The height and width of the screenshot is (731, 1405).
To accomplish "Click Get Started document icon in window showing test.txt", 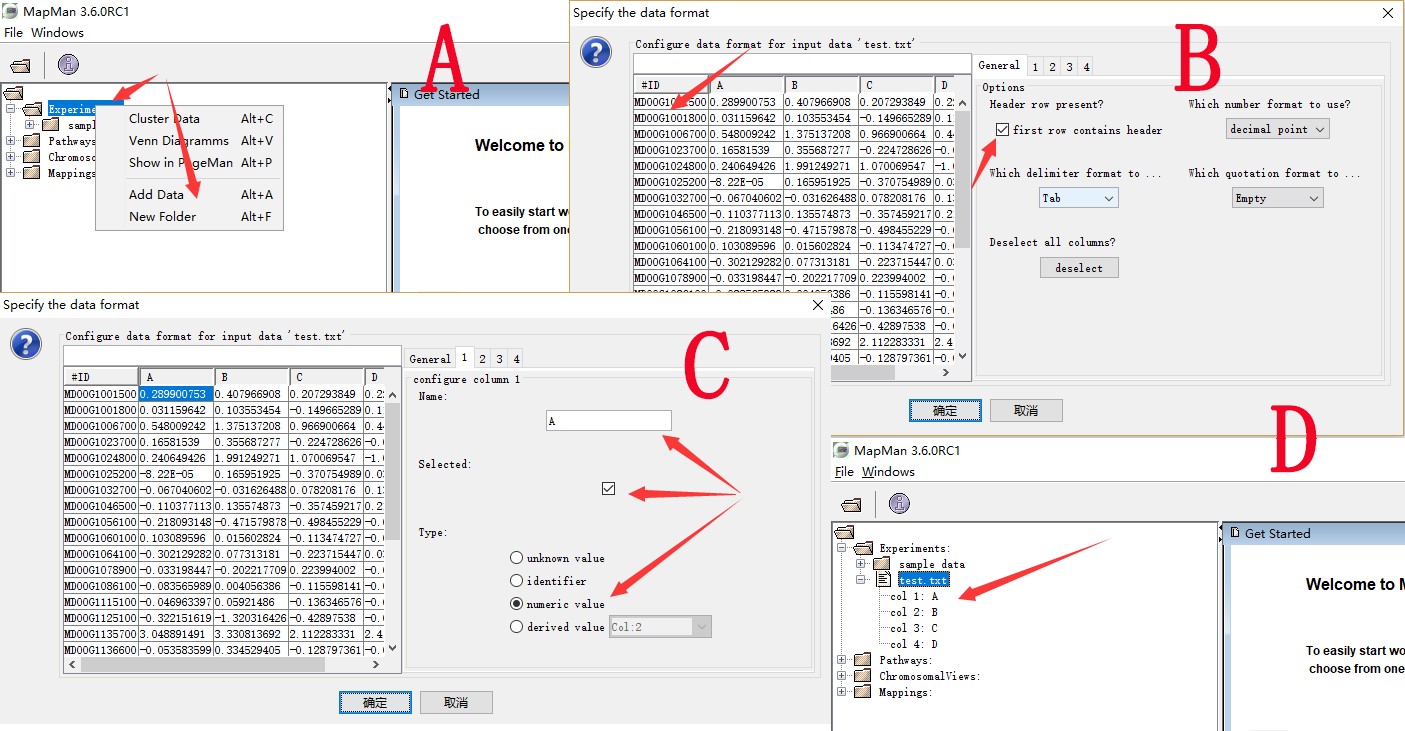I will (1233, 534).
